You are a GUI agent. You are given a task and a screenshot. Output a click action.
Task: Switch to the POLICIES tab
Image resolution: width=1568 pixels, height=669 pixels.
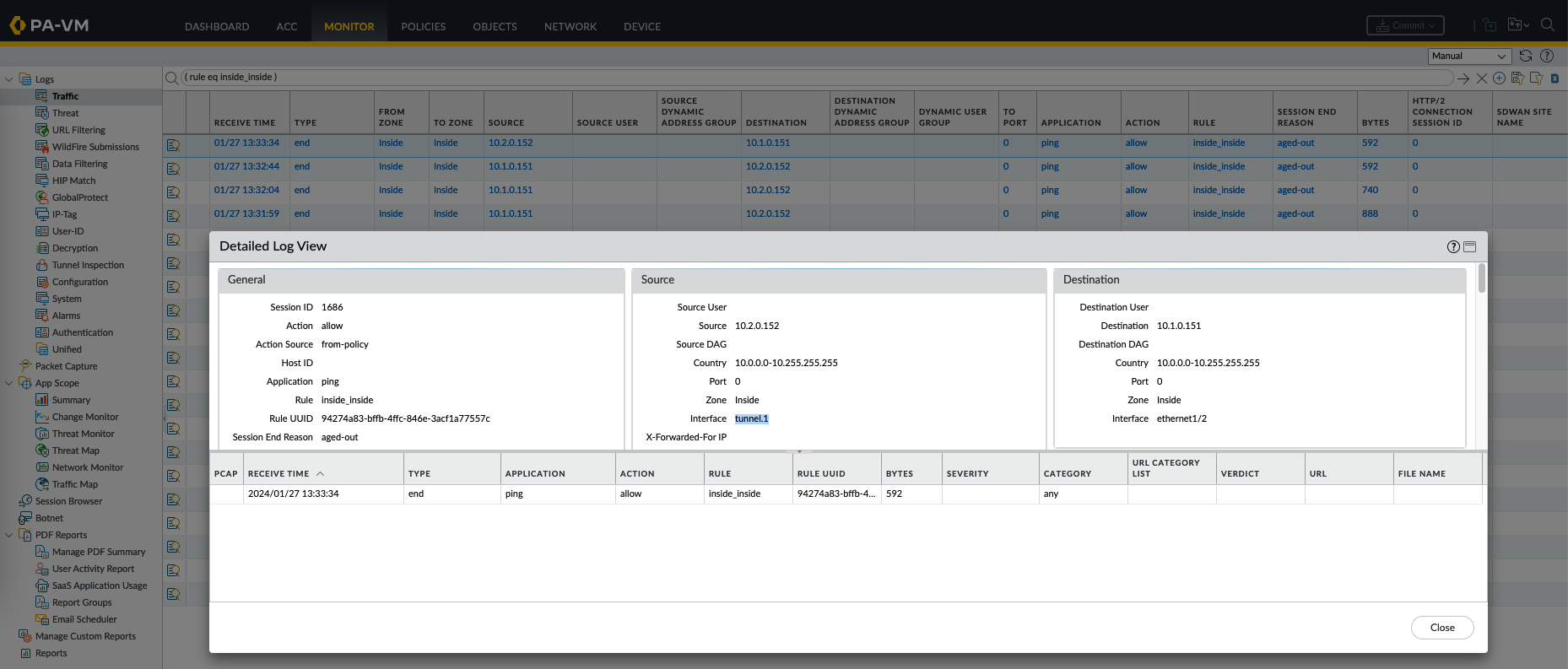pos(423,26)
